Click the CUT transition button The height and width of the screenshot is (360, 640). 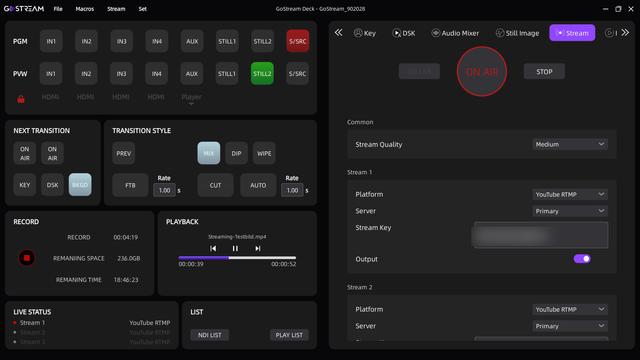[216, 185]
